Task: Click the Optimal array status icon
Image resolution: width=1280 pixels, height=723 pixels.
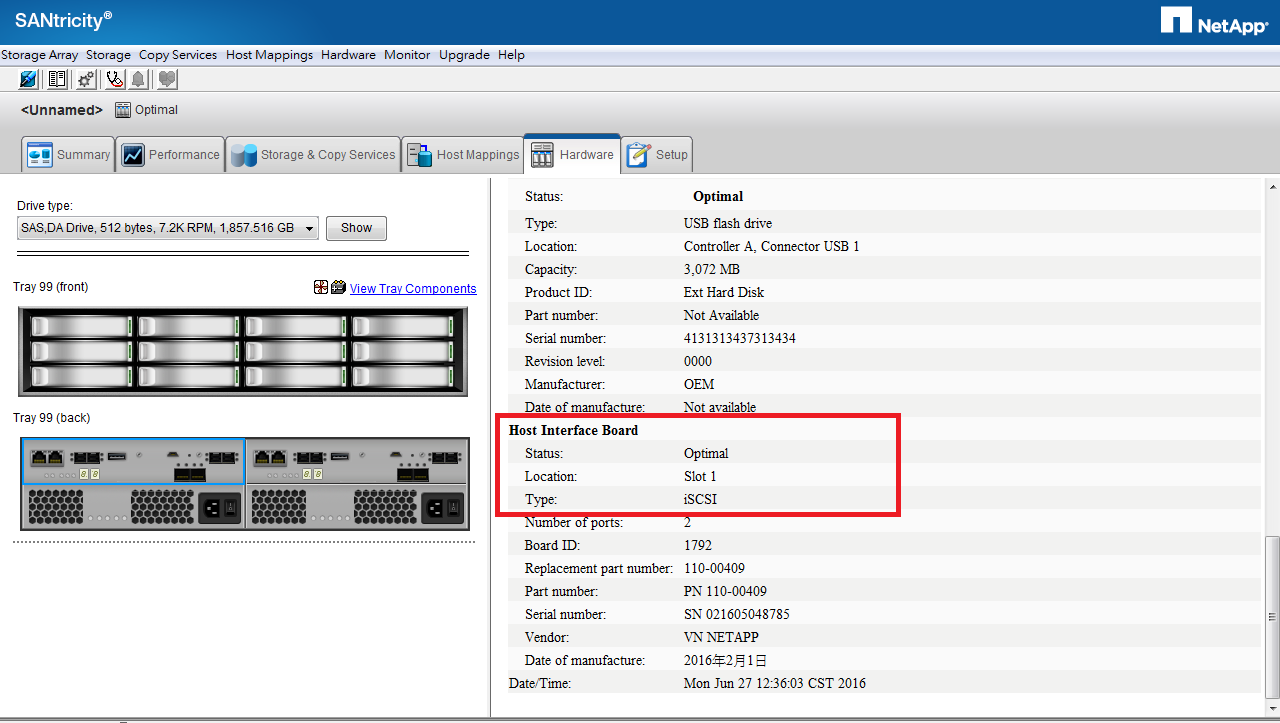Action: click(123, 110)
